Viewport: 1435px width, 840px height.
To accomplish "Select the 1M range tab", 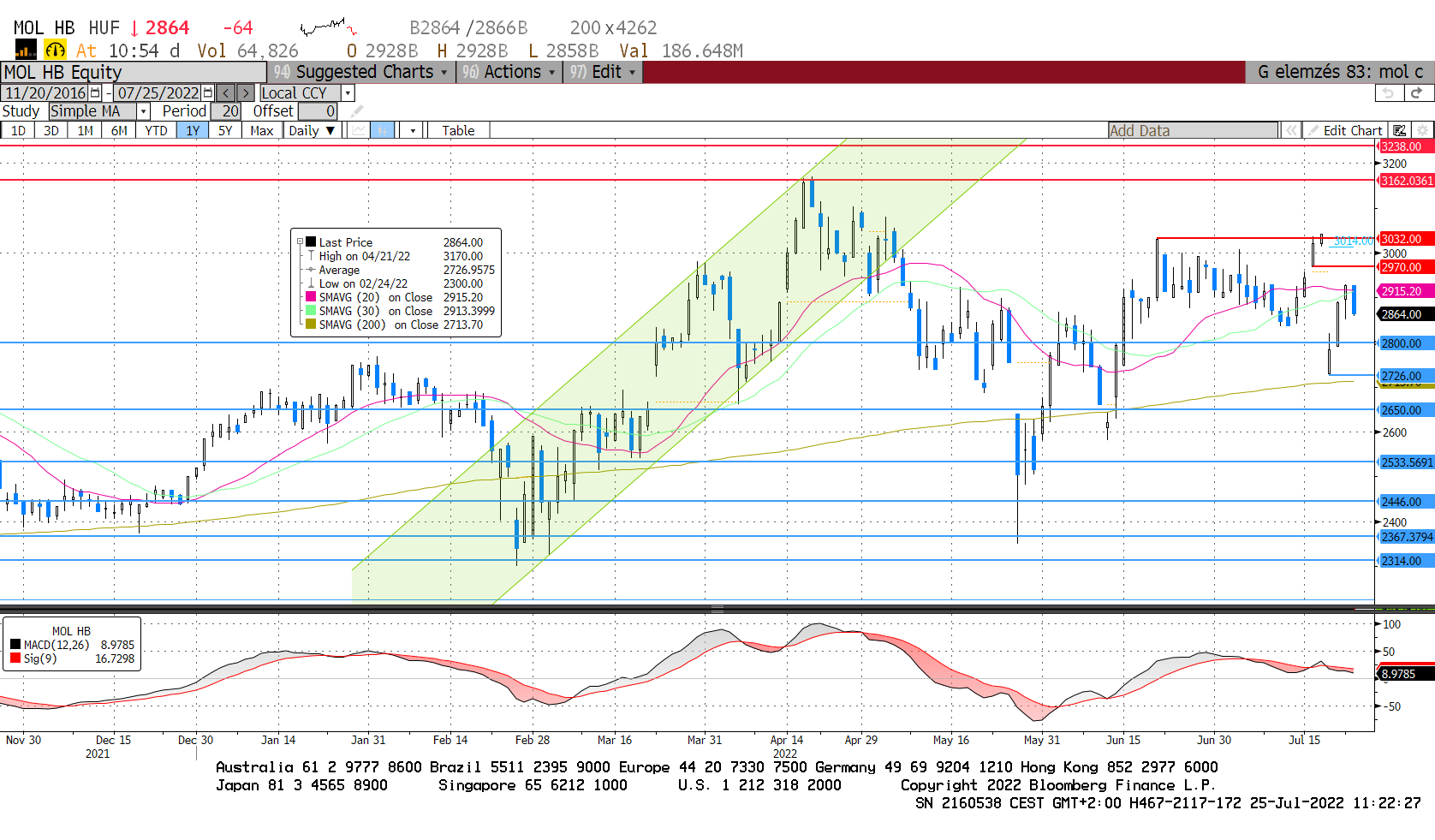I will click(x=85, y=130).
